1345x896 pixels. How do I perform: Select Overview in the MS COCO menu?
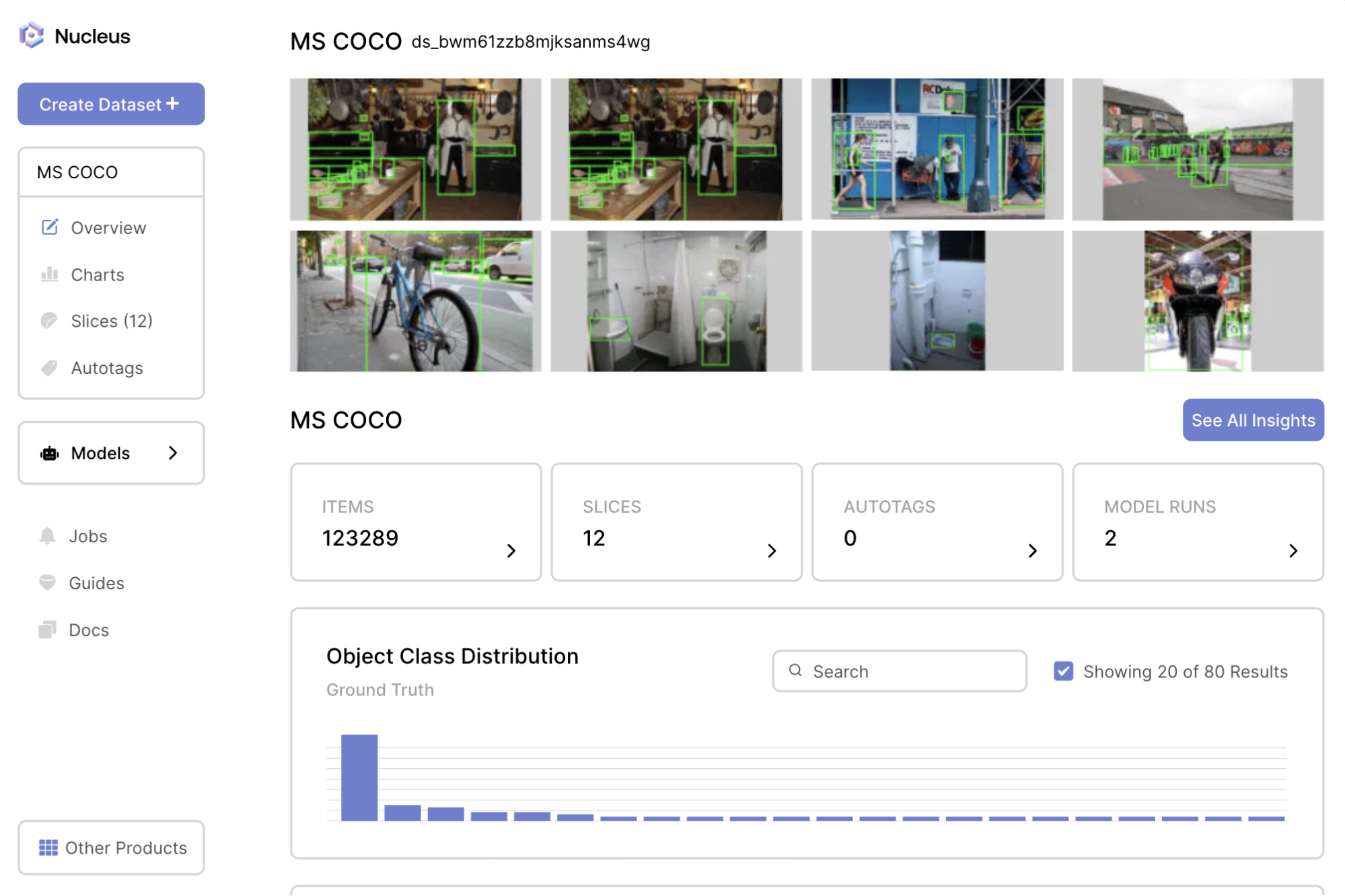(108, 227)
